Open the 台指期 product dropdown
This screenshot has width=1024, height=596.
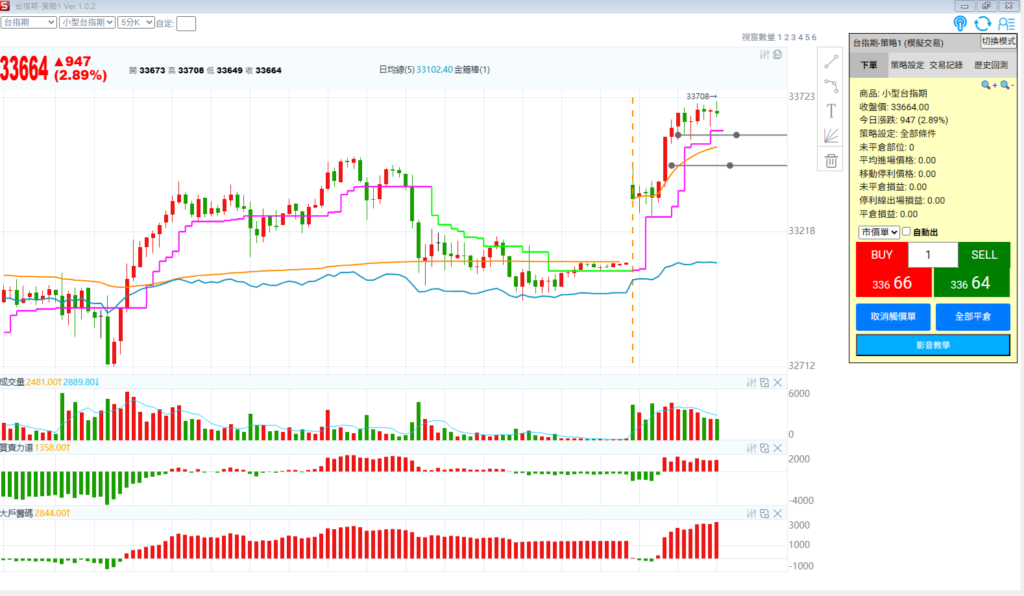(x=27, y=21)
